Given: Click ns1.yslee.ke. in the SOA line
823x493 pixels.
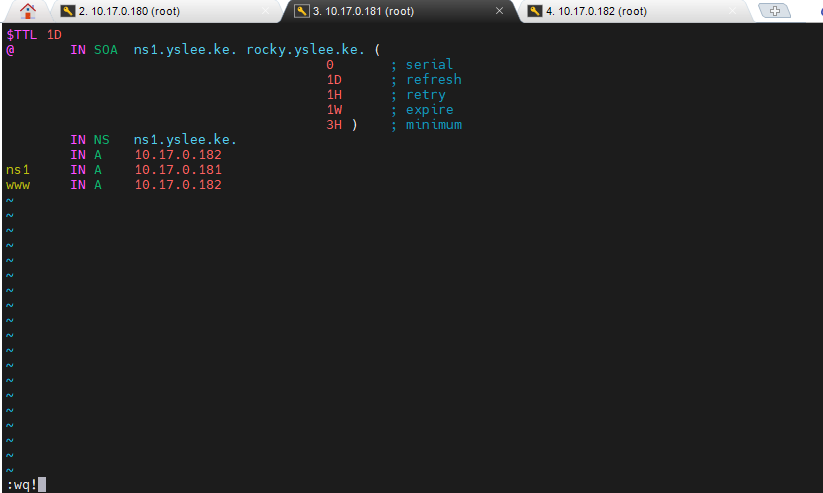Looking at the screenshot, I should click(185, 50).
